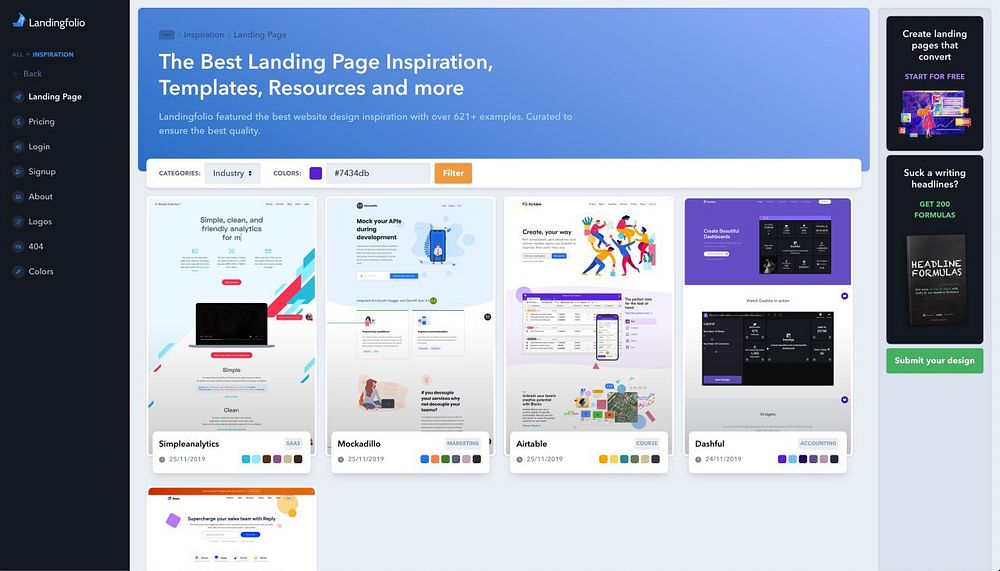The width and height of the screenshot is (1000, 571).
Task: Select the teal swatch on Airtable card
Action: coord(624,459)
